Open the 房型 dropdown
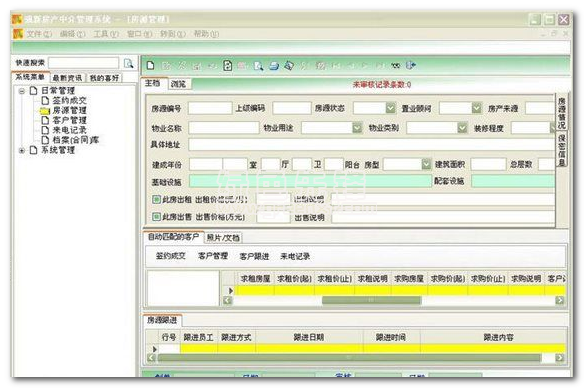Viewport: 584px width, 388px height. 426,164
